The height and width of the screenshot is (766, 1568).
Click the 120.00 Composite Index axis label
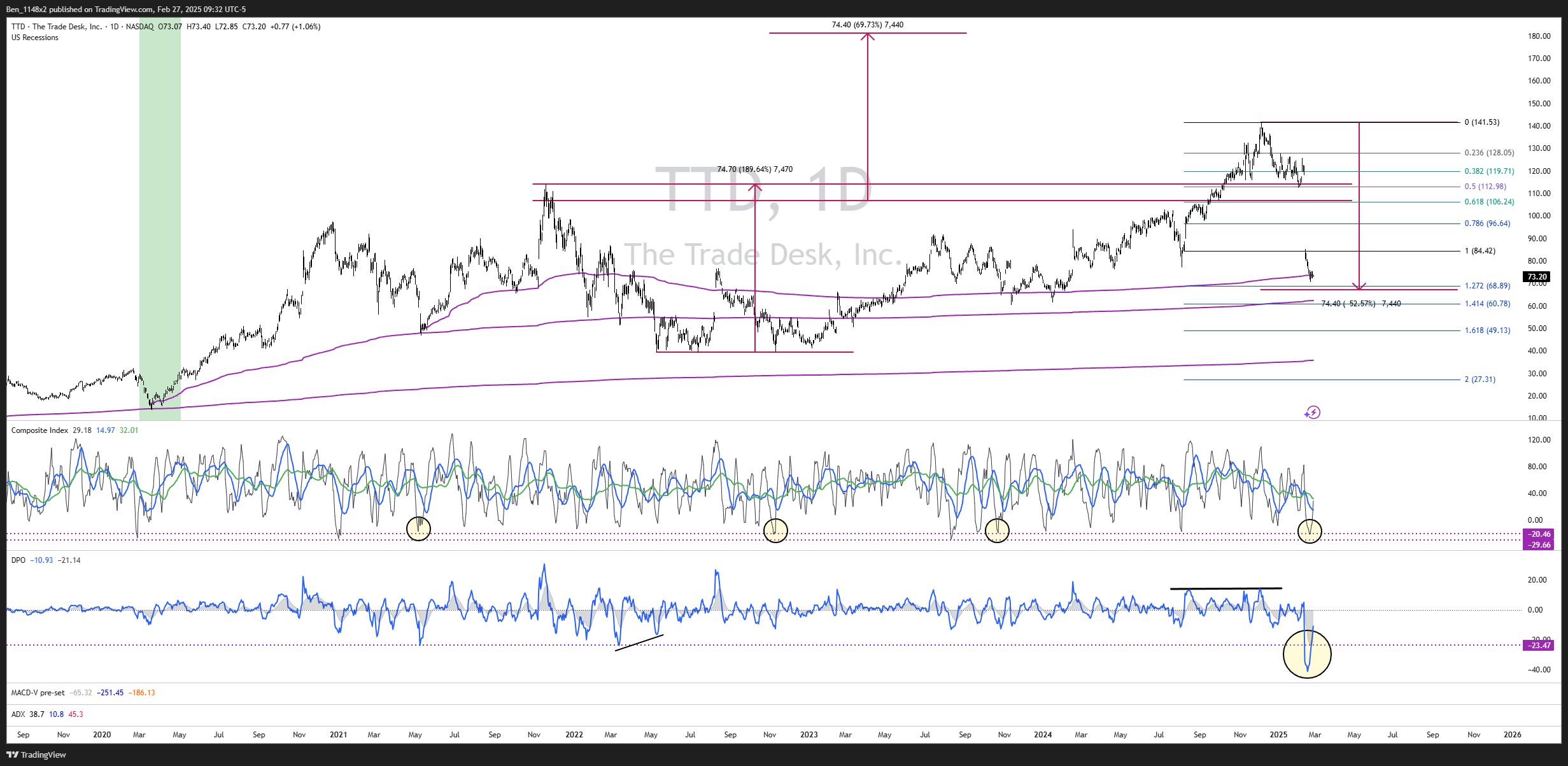(x=1539, y=440)
